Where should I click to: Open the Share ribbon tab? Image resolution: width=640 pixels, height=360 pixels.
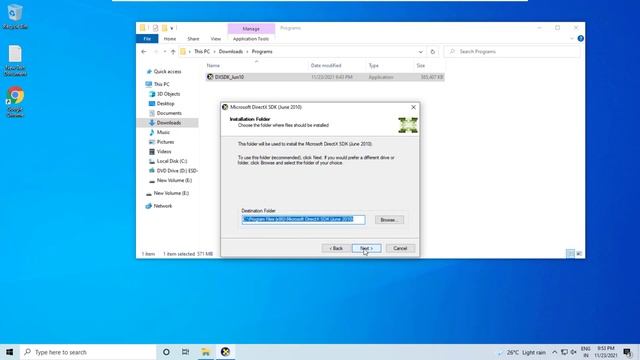tap(193, 39)
